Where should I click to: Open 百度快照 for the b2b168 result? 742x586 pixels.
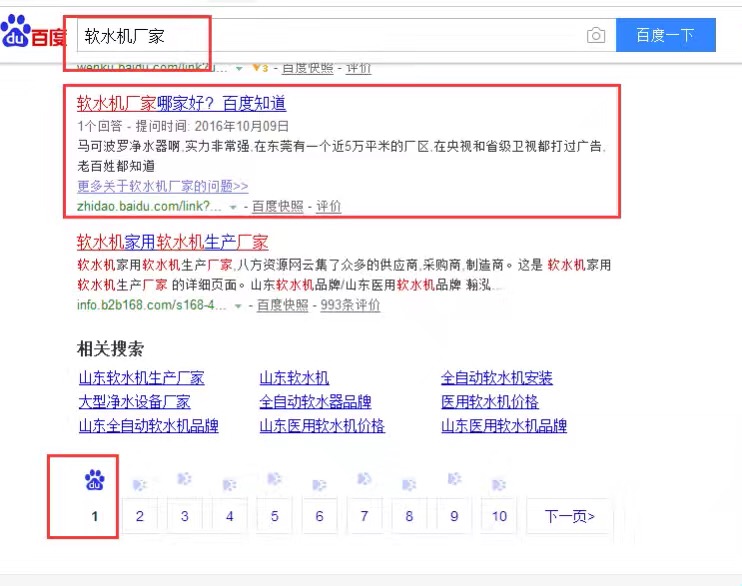[283, 305]
